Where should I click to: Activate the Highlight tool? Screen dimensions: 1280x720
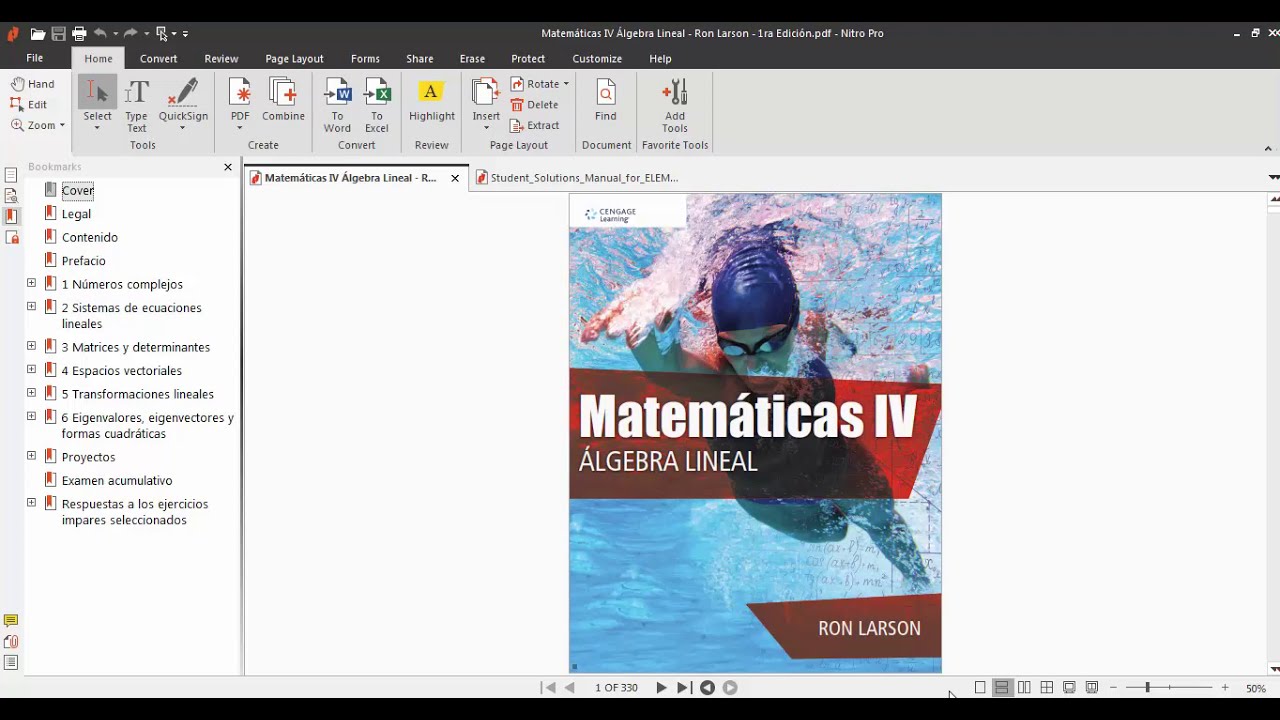[x=432, y=100]
